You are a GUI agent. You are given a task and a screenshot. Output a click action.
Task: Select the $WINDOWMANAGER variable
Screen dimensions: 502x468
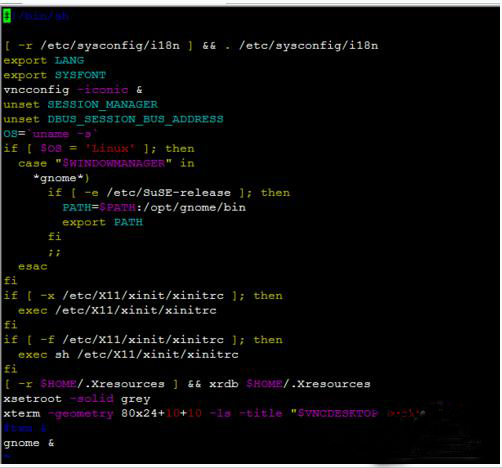pyautogui.click(x=114, y=163)
